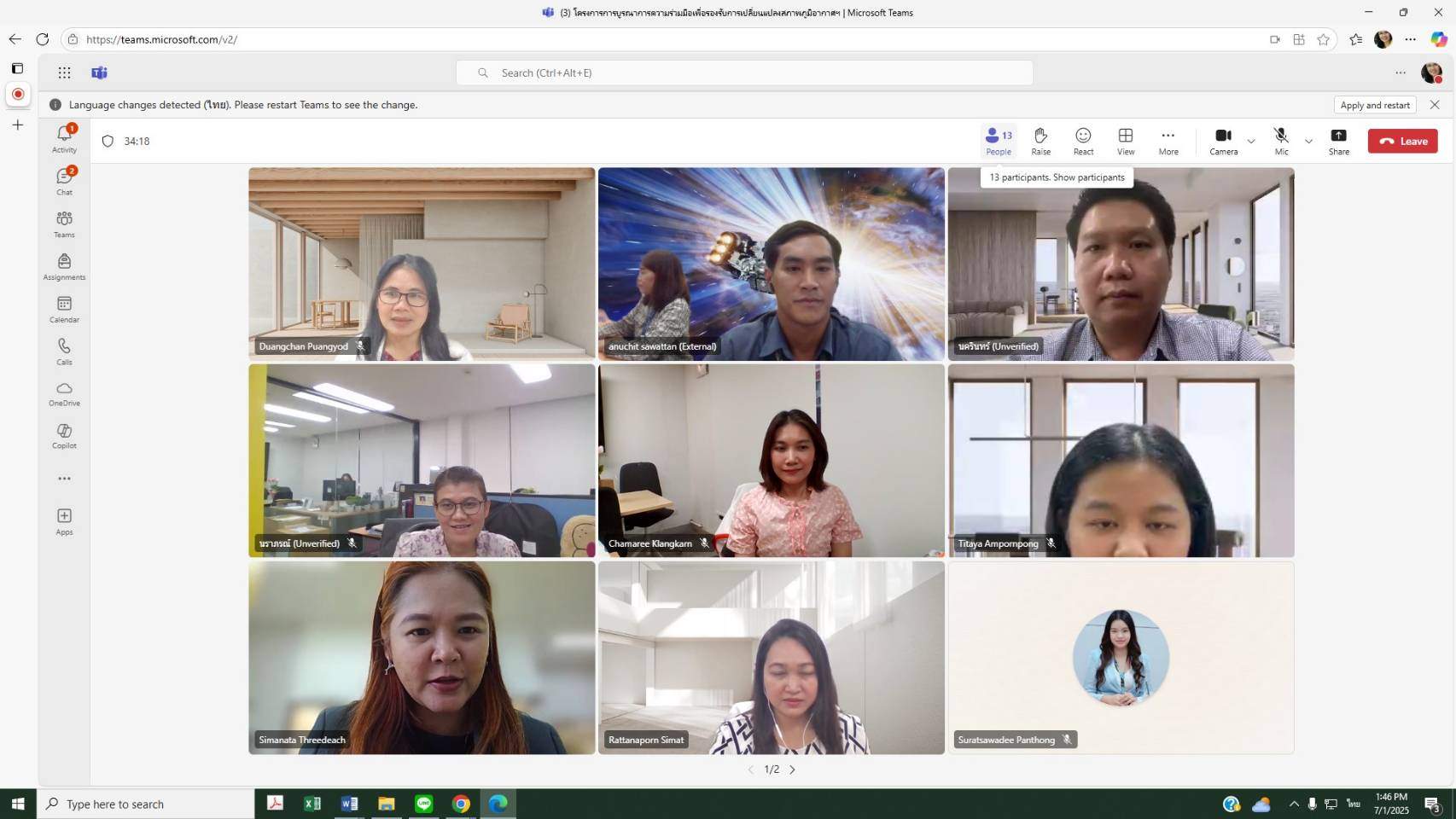Open the Calendar in Teams sidebar
This screenshot has width=1456, height=819.
pos(64,308)
